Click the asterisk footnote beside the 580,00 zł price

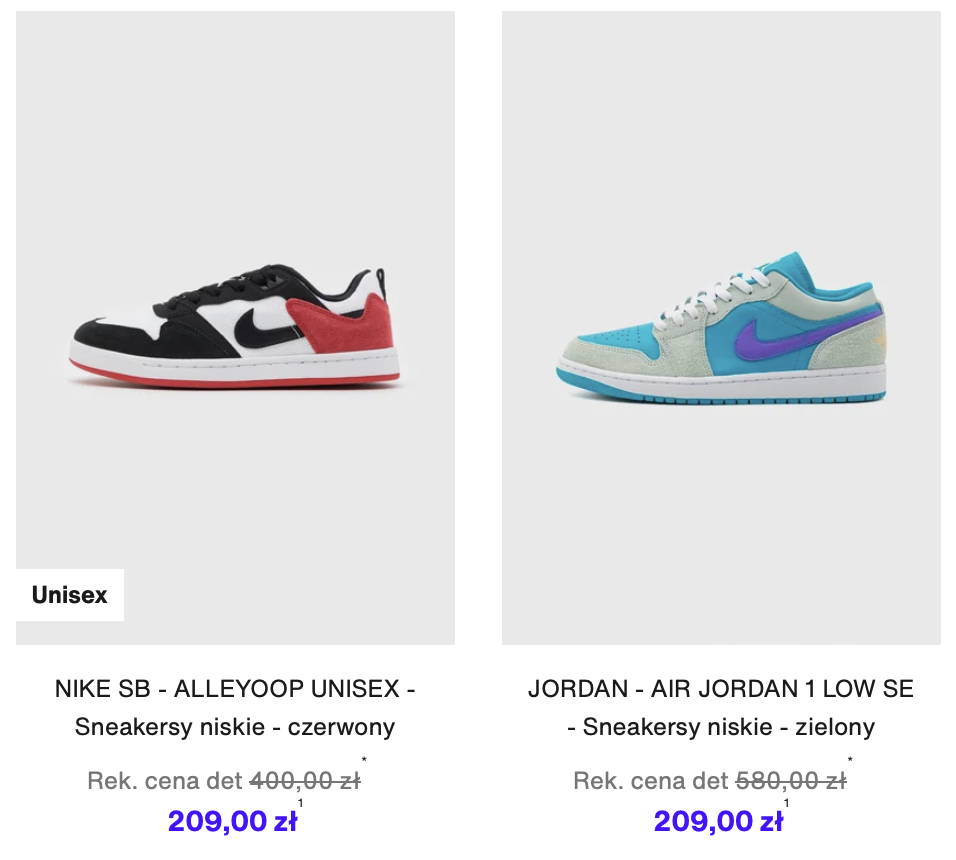850,759
